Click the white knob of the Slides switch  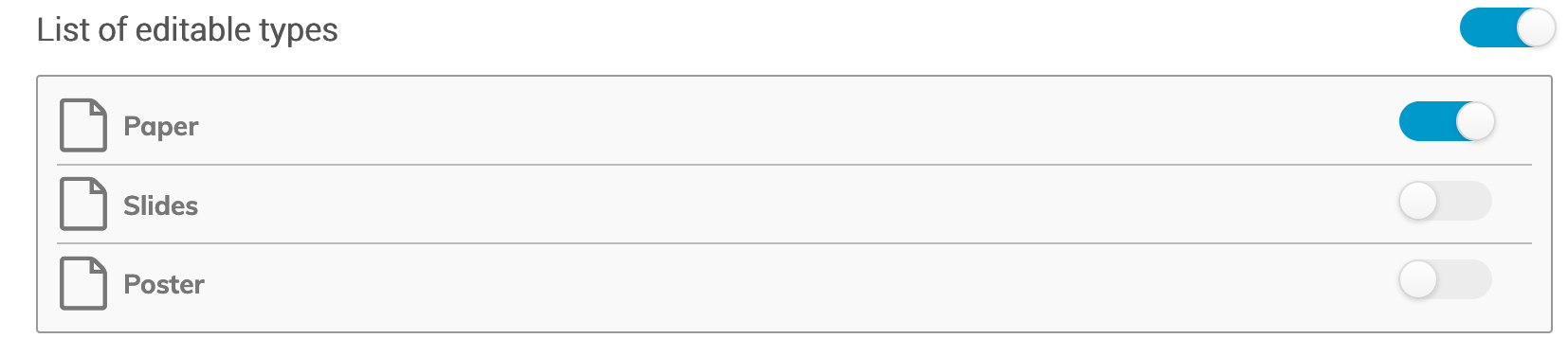click(1418, 201)
